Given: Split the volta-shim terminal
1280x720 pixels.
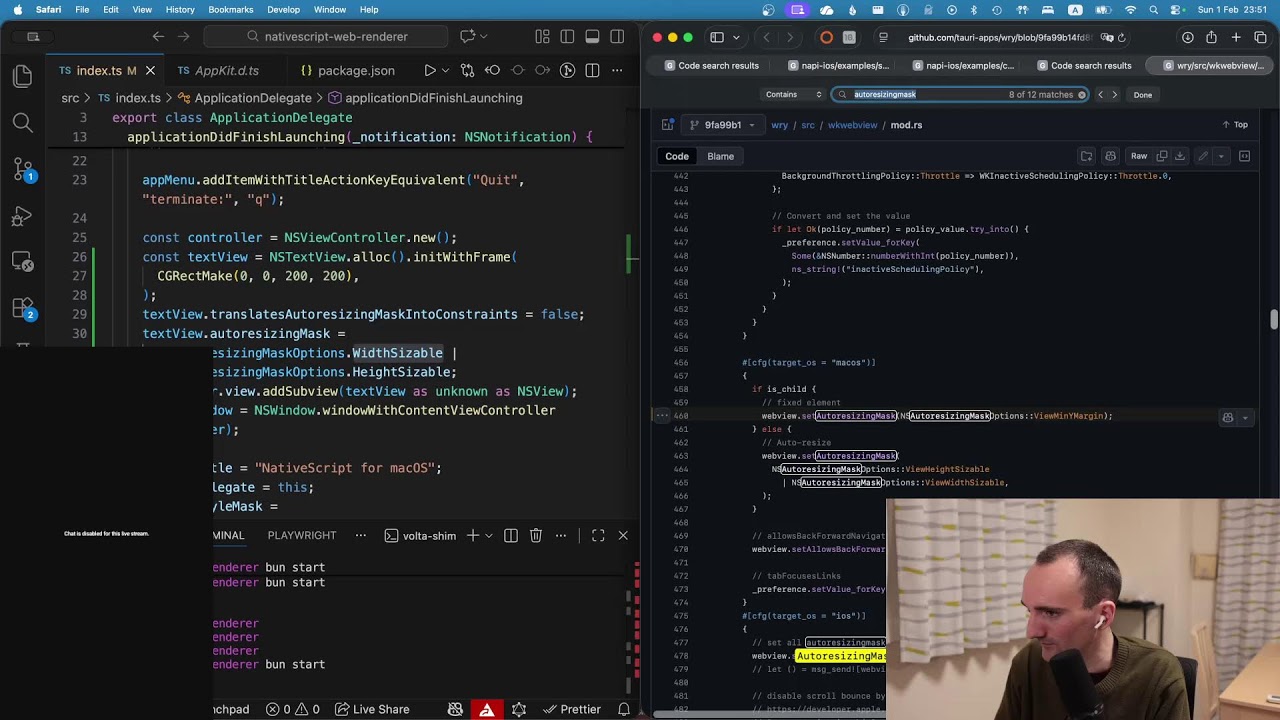Looking at the screenshot, I should [x=511, y=536].
